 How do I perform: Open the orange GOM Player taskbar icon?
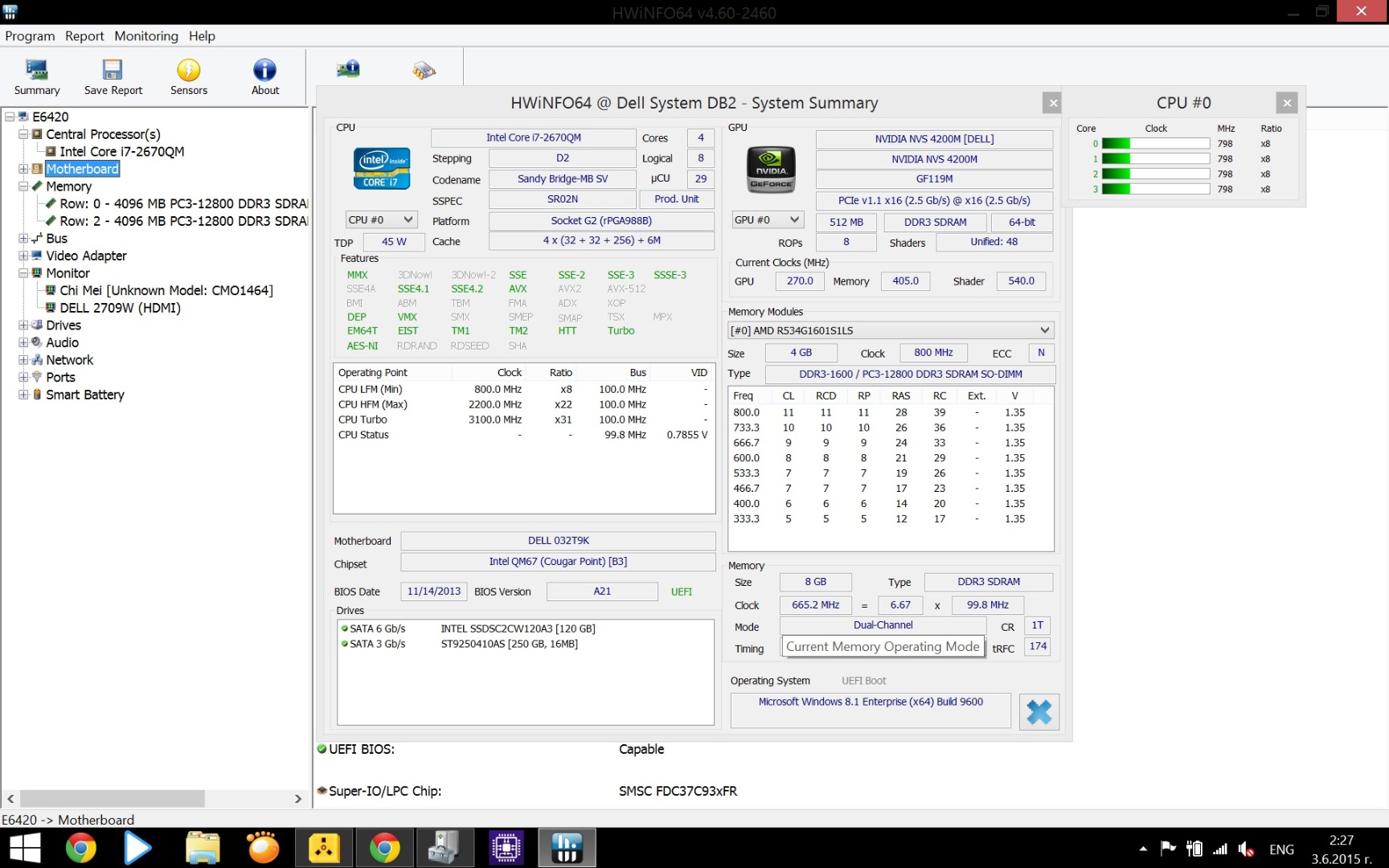(263, 848)
